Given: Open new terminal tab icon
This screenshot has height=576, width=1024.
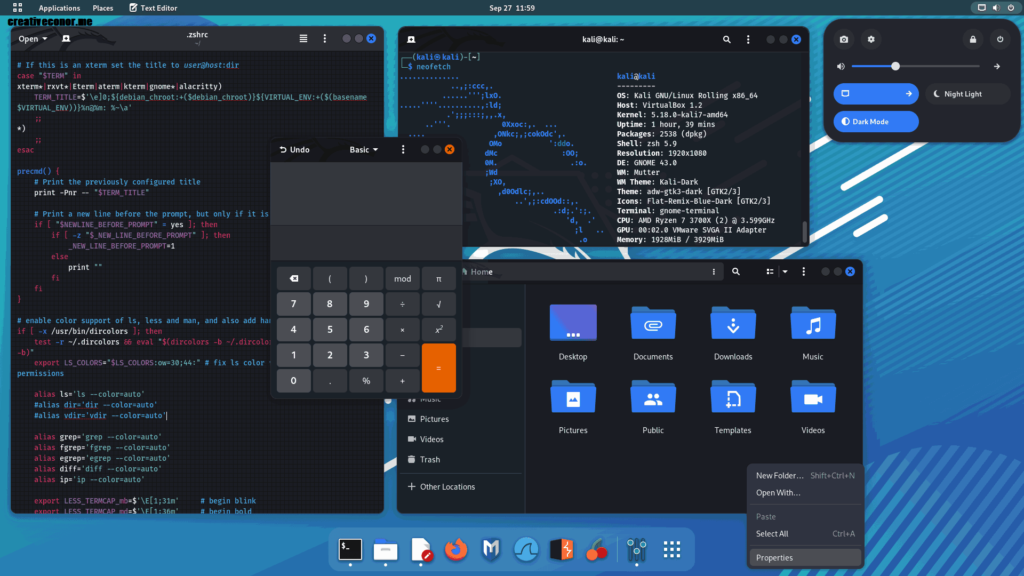Looking at the screenshot, I should click(411, 39).
